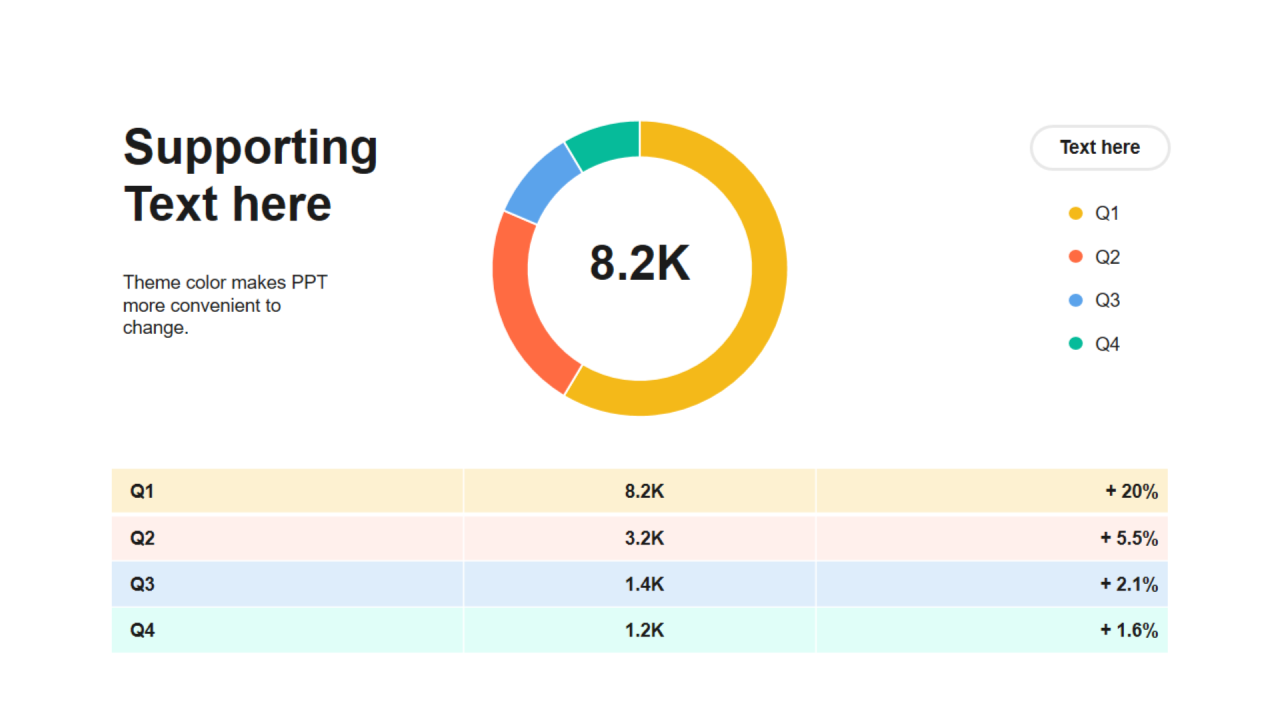The image size is (1280, 720).
Task: Click the 3.2K table cell
Action: point(640,538)
